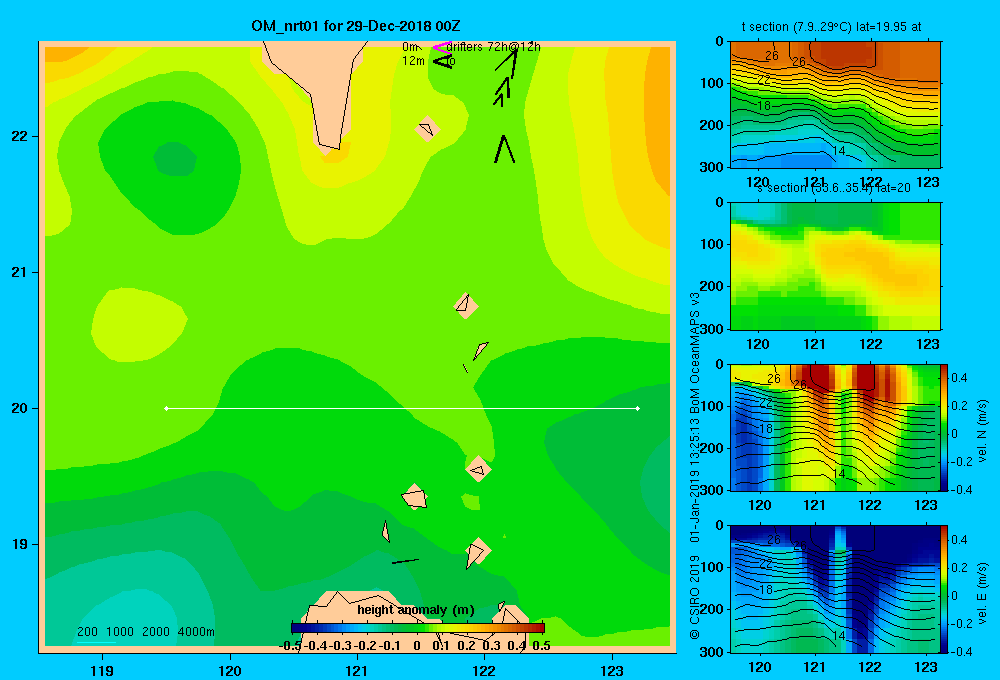
Task: Click the magenta drifter arrow legend symbol
Action: 442,47
